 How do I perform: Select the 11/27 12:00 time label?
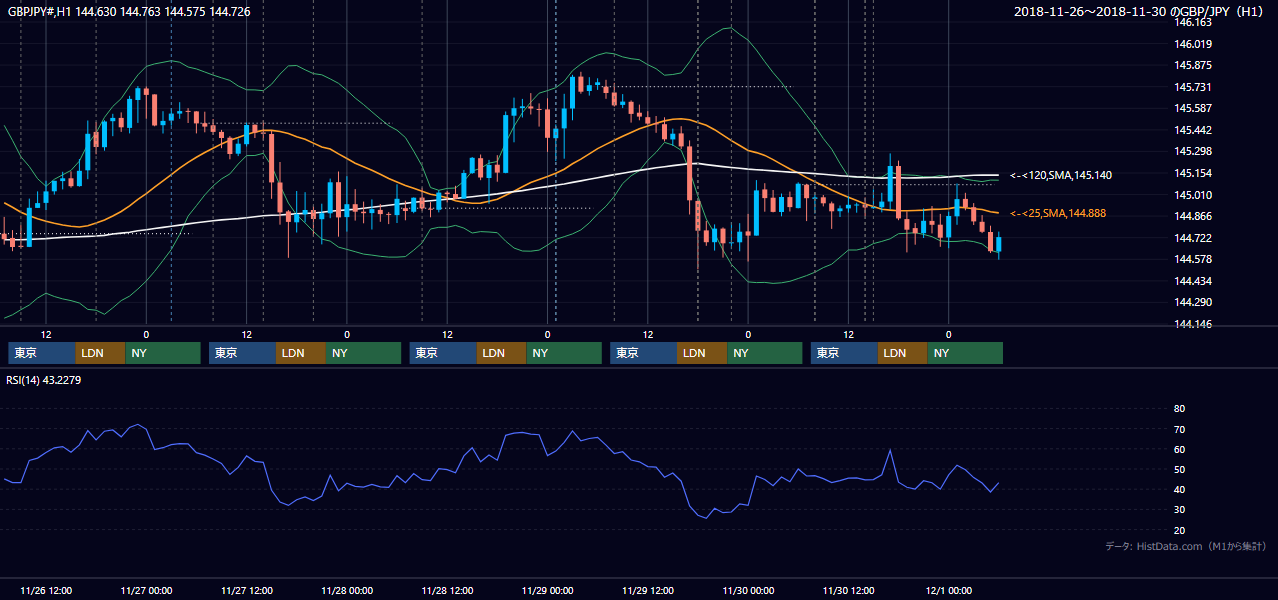tap(246, 590)
